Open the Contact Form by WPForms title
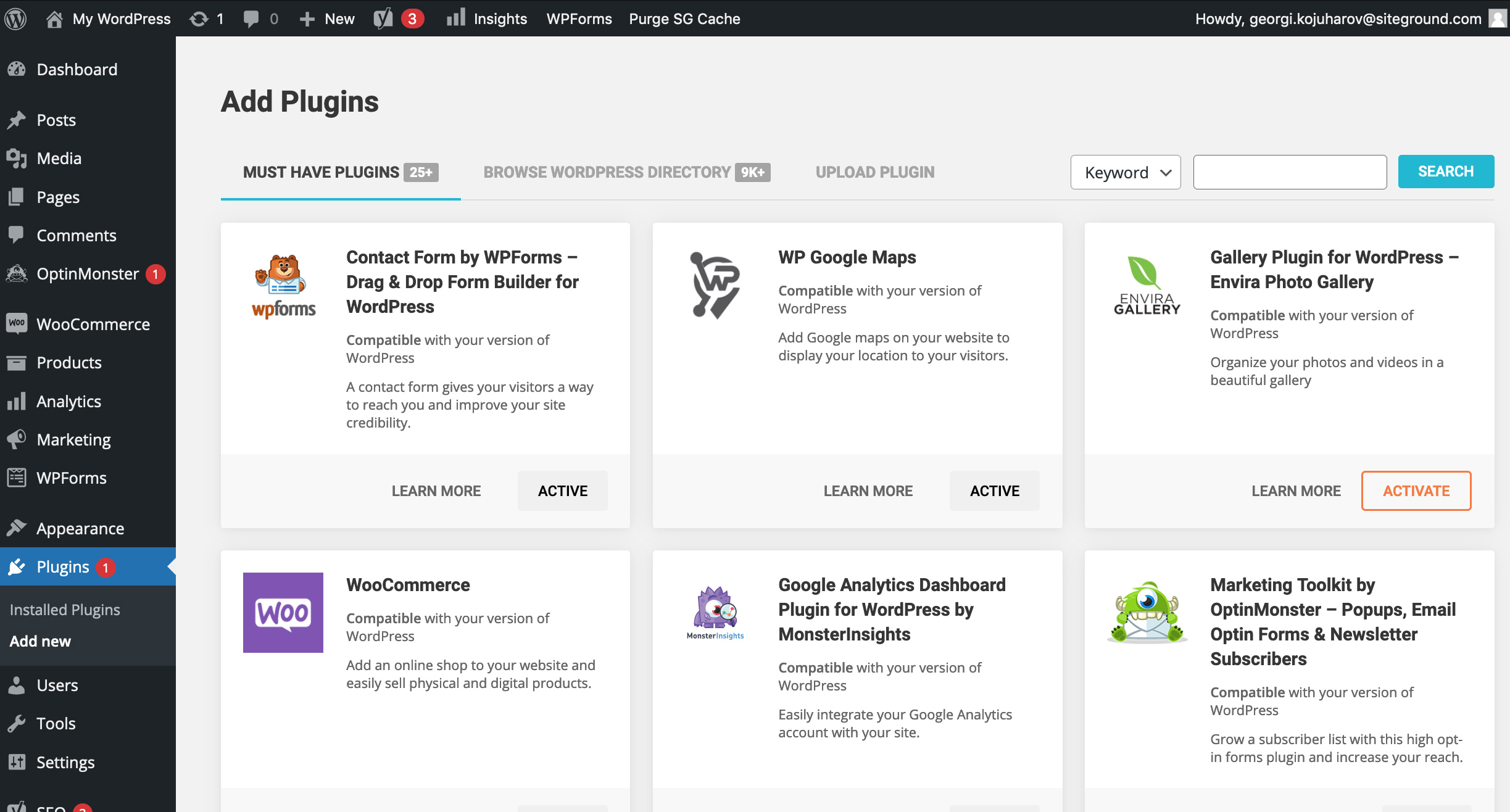This screenshot has height=812, width=1510. click(462, 282)
